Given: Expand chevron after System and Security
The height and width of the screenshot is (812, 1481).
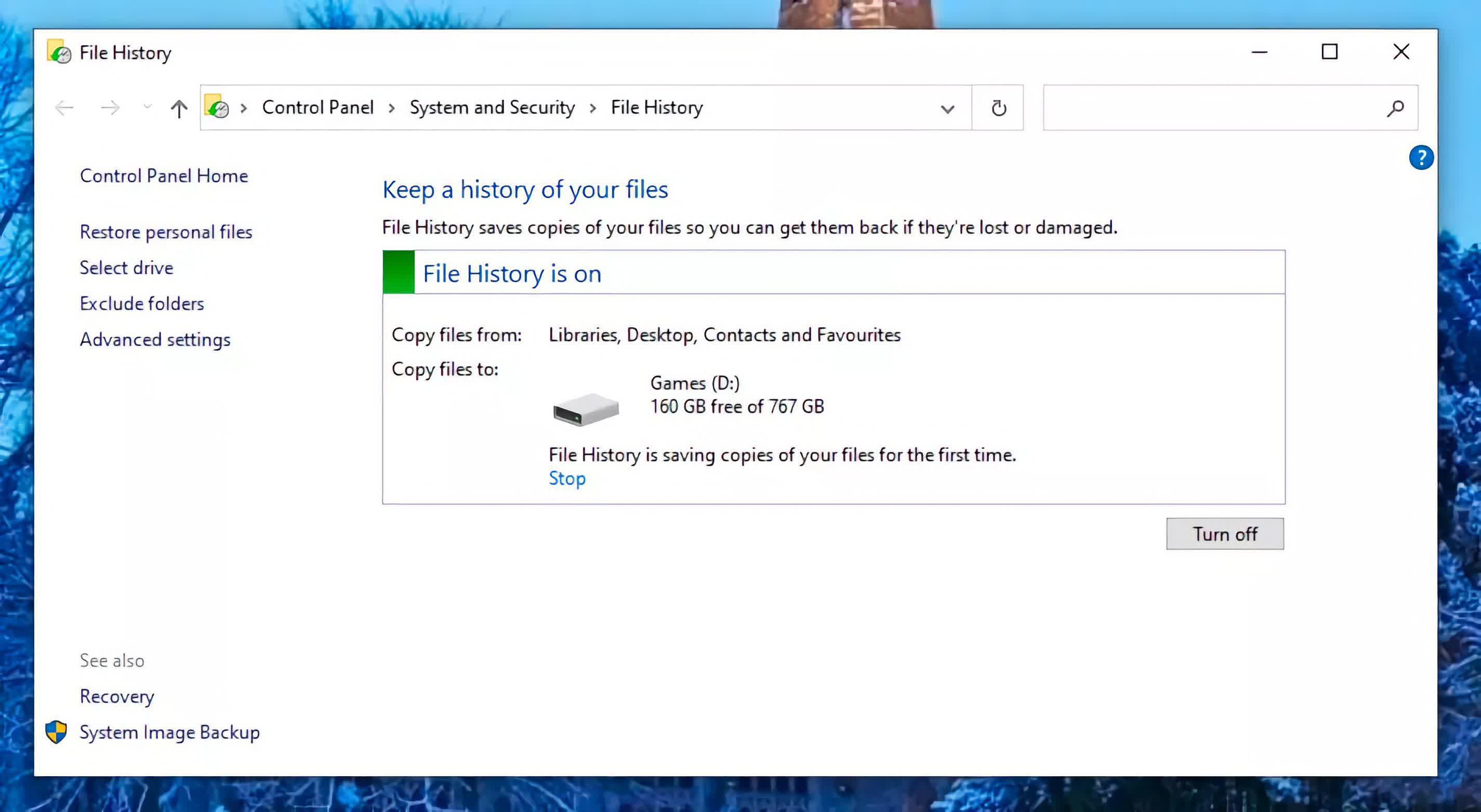Looking at the screenshot, I should (593, 108).
